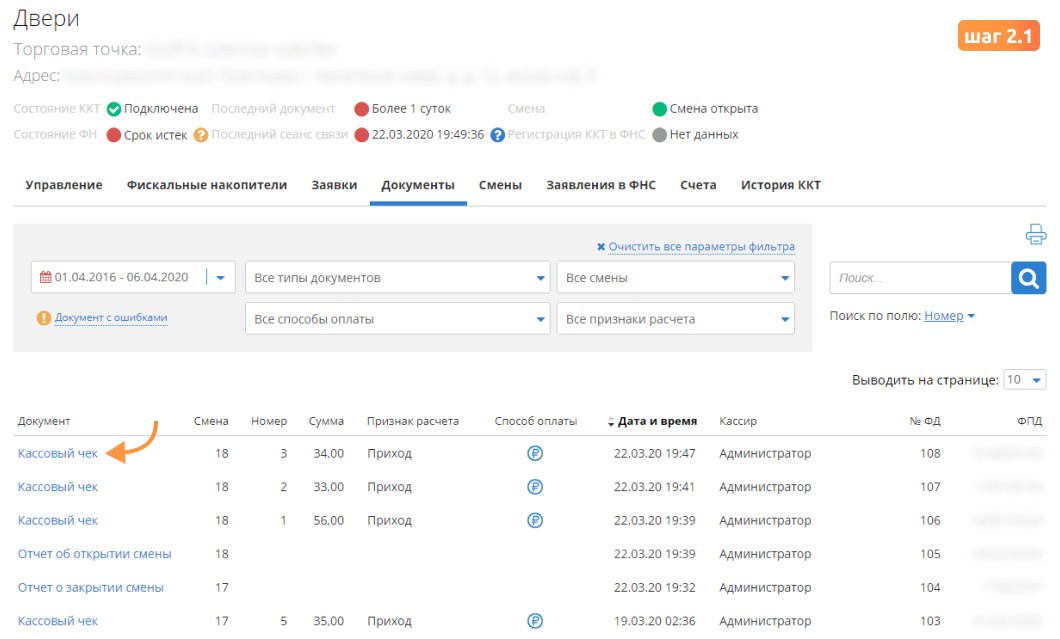Open the Все способы оплаты dropdown

coord(398,319)
